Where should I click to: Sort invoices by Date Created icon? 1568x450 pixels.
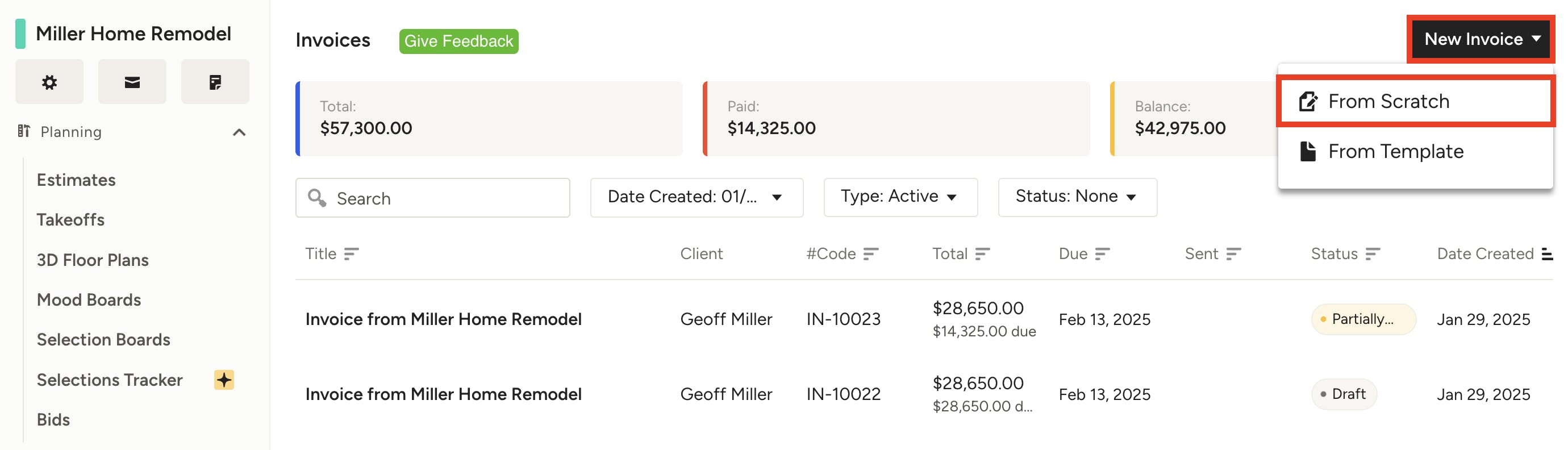(x=1548, y=254)
